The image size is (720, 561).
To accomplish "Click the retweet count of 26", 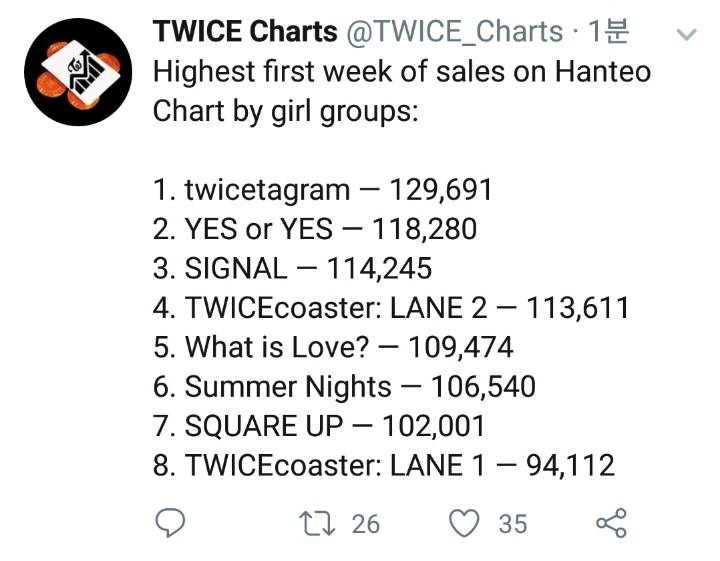I will point(366,523).
